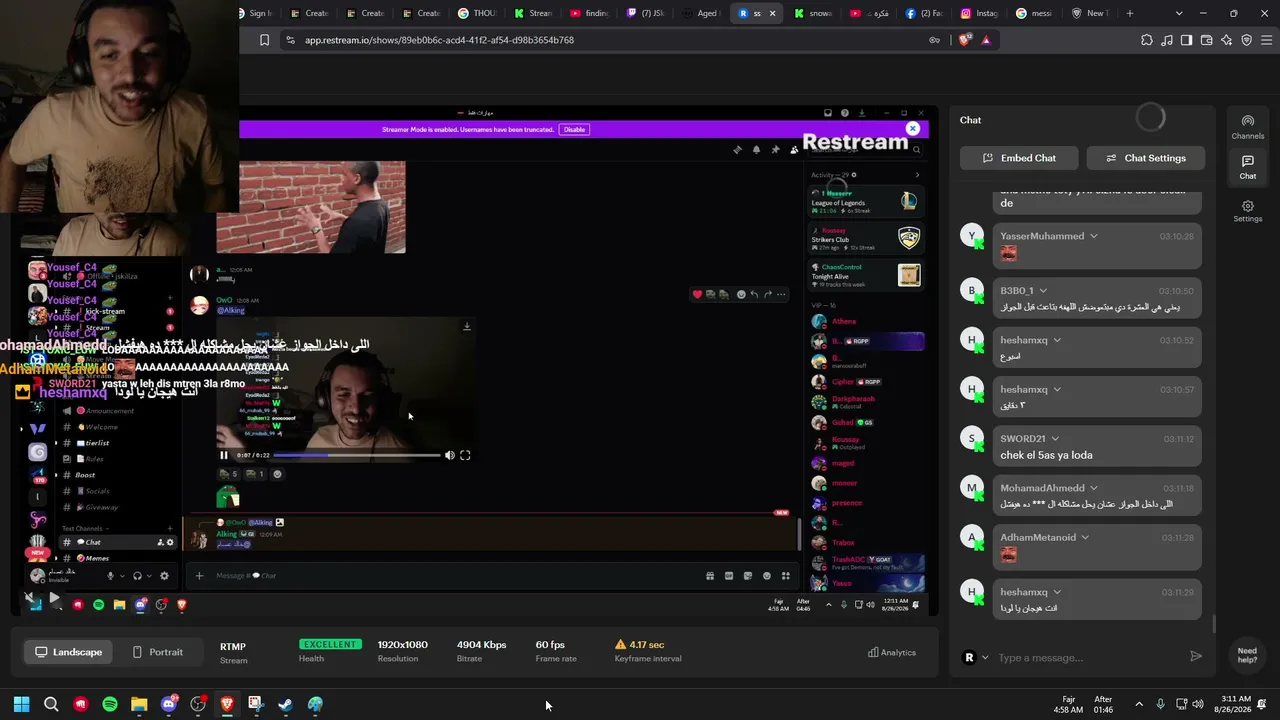Open the Brave Wallet icon in the toolbar
Image resolution: width=1280 pixels, height=720 pixels.
point(1206,40)
